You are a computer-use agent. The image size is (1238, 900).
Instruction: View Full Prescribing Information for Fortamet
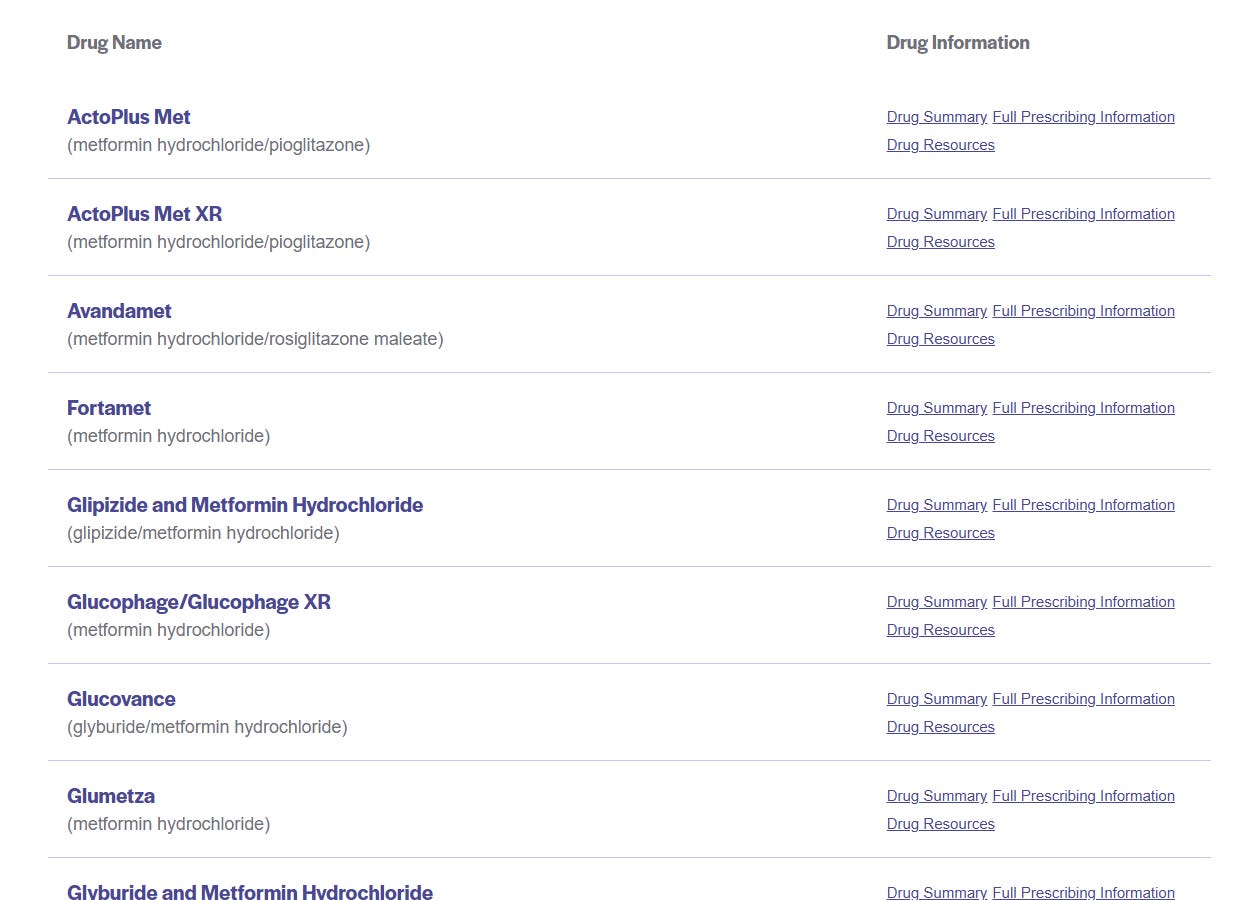(1083, 408)
